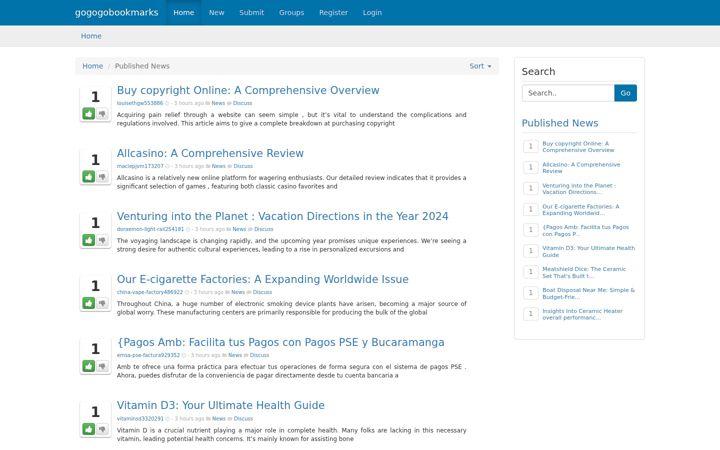Upvote the Allcasino review story
720x450 pixels.
pyautogui.click(x=89, y=176)
